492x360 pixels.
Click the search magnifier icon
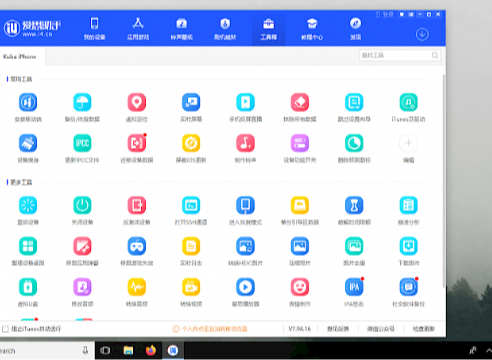point(435,55)
